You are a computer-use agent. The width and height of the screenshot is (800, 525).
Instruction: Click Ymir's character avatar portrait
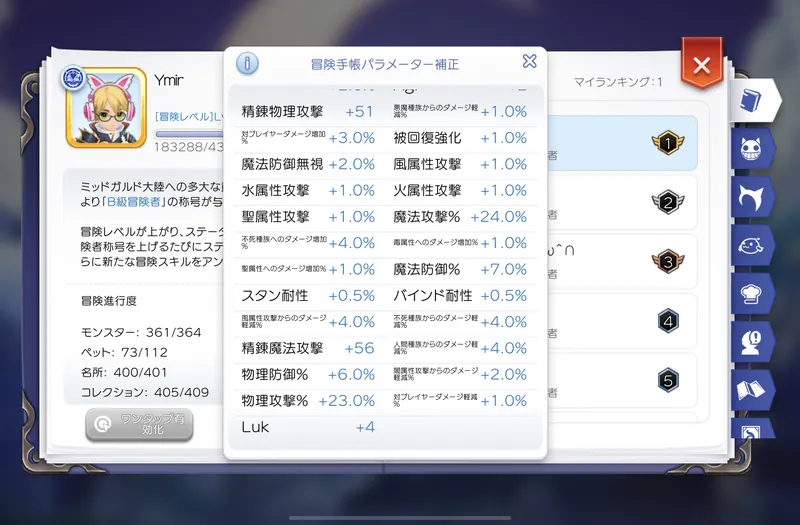106,108
